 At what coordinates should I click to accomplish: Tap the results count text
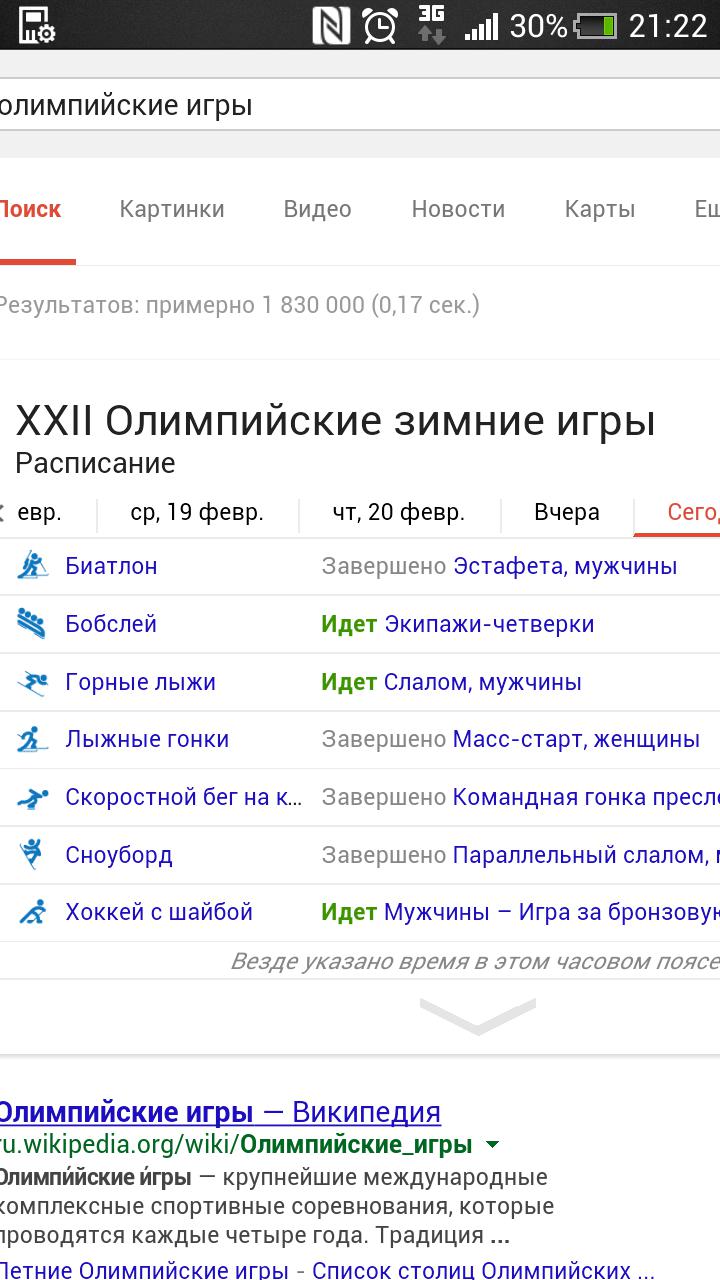pos(238,305)
